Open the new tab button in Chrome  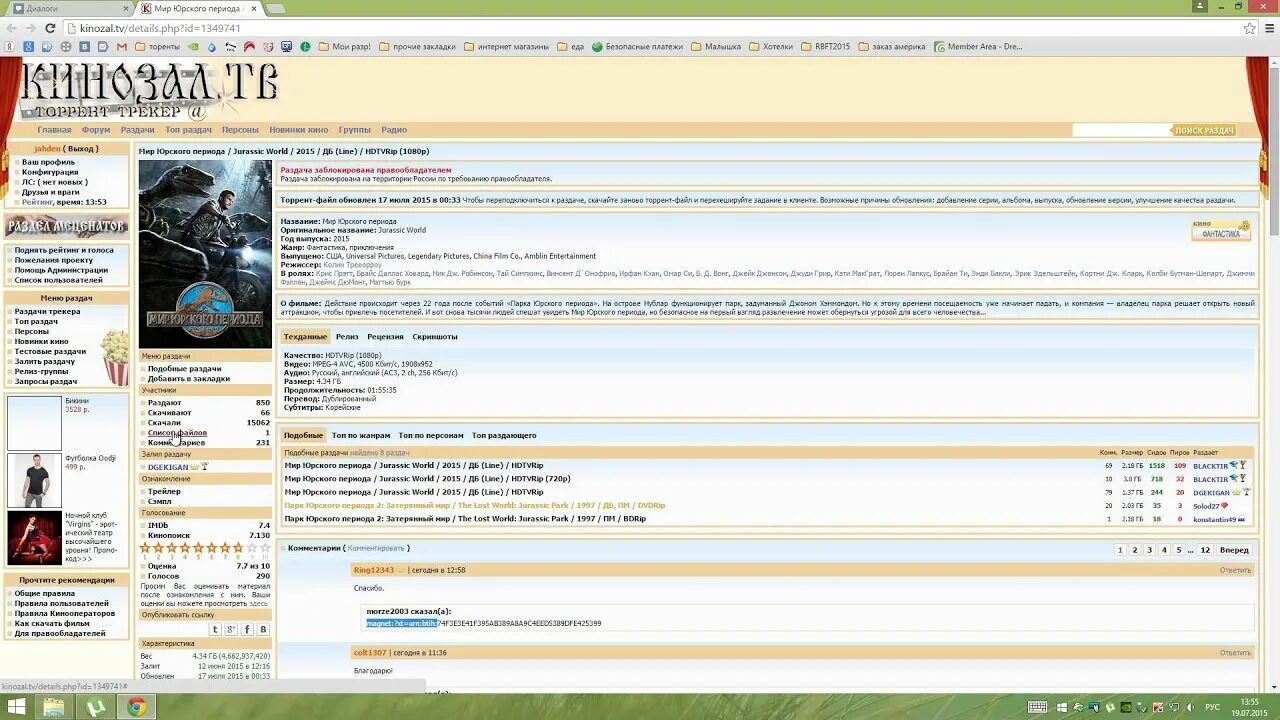tap(275, 9)
